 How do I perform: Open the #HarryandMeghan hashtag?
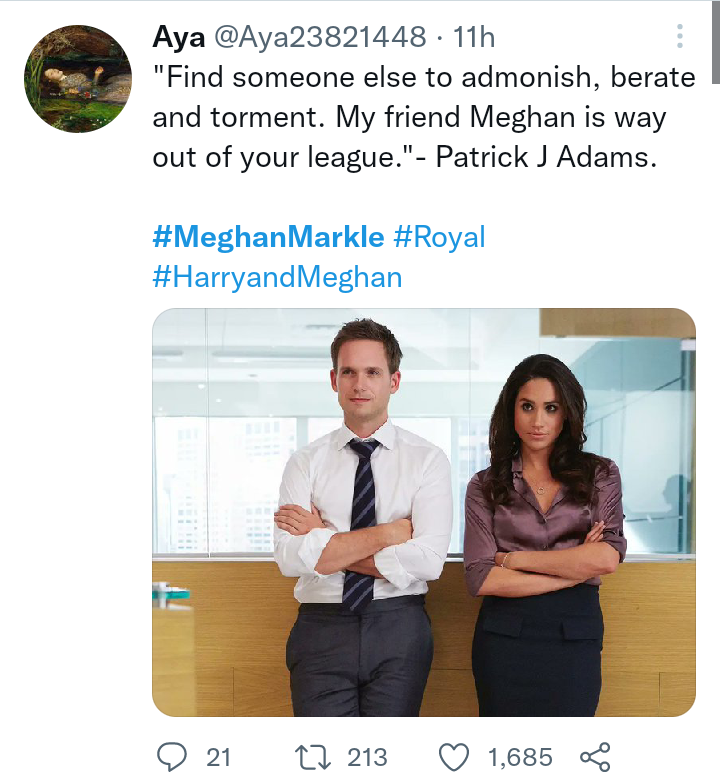tap(277, 277)
